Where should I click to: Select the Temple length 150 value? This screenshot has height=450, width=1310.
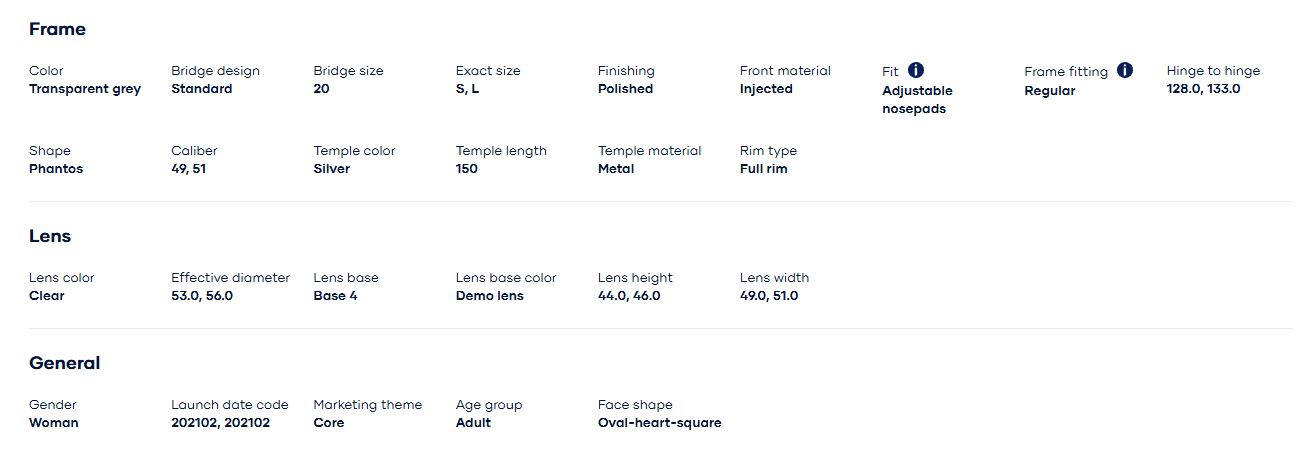[466, 169]
